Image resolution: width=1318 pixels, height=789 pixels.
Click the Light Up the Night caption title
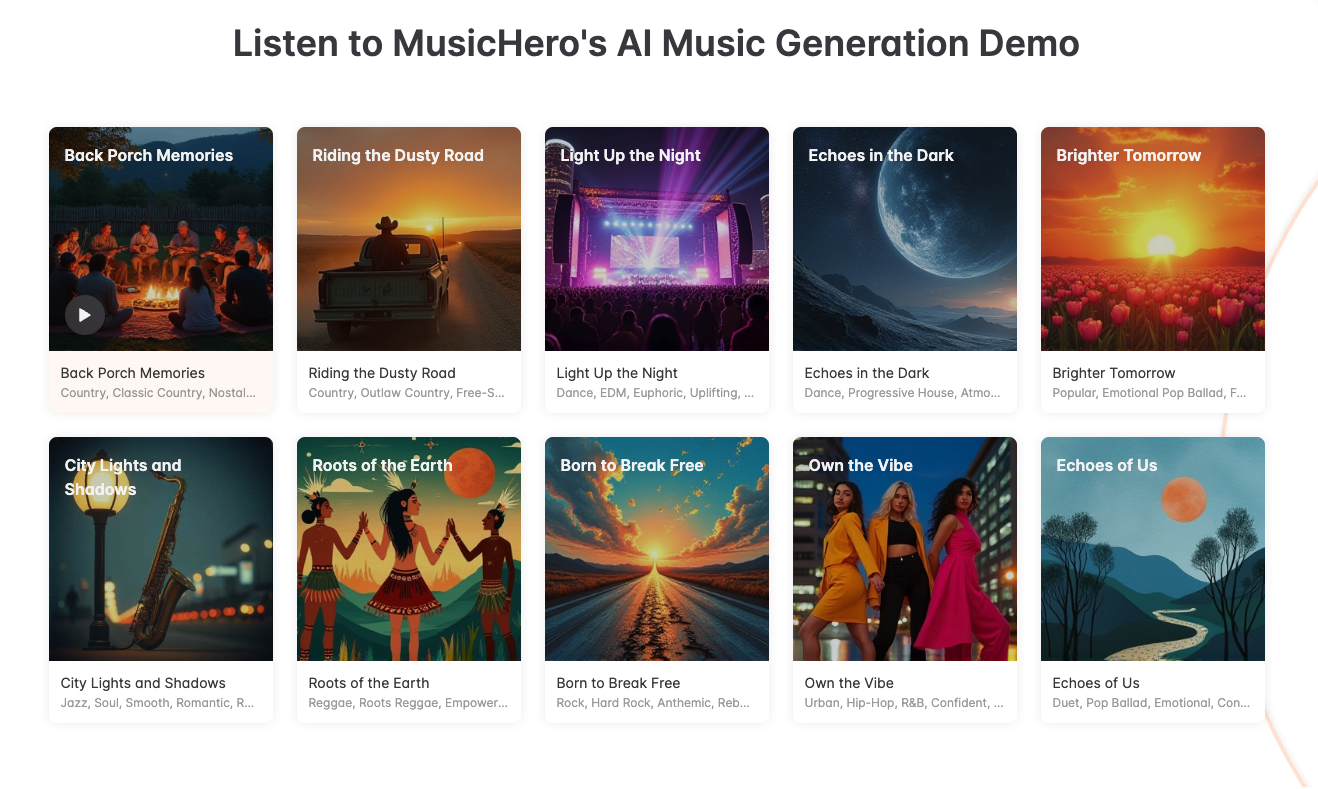pos(617,373)
